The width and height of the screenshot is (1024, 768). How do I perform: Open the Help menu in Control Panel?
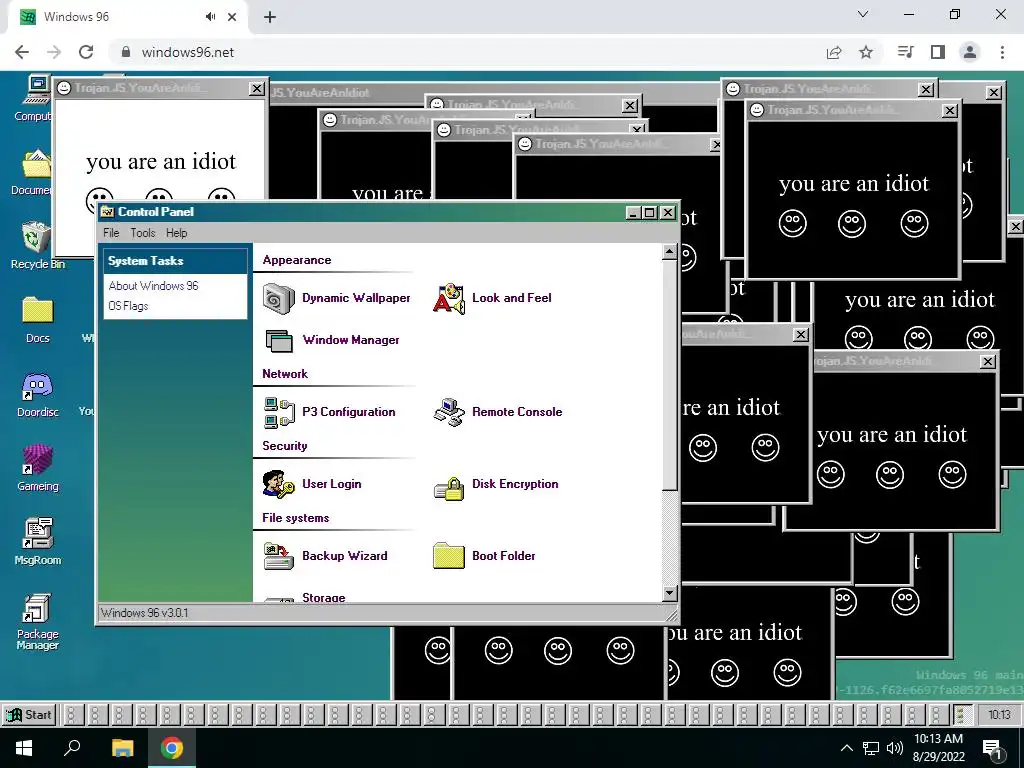176,233
